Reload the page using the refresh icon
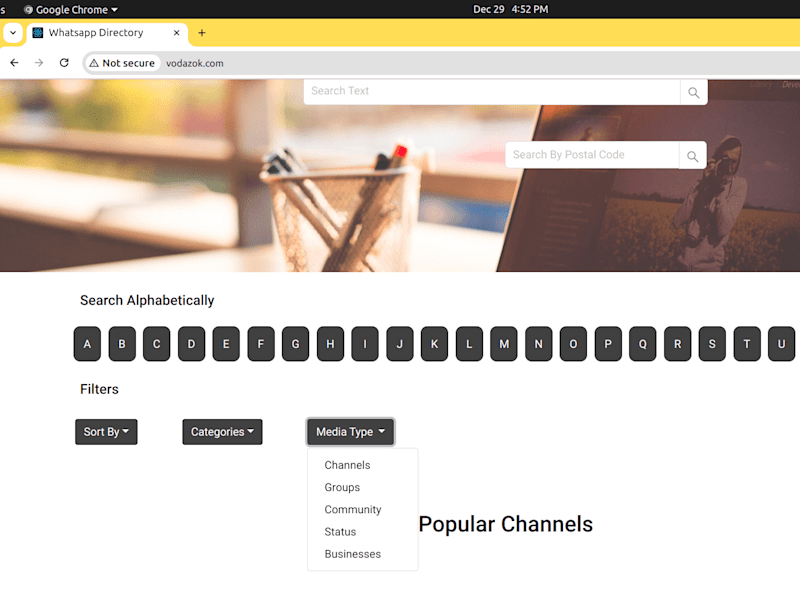Image resolution: width=800 pixels, height=600 pixels. click(x=64, y=63)
